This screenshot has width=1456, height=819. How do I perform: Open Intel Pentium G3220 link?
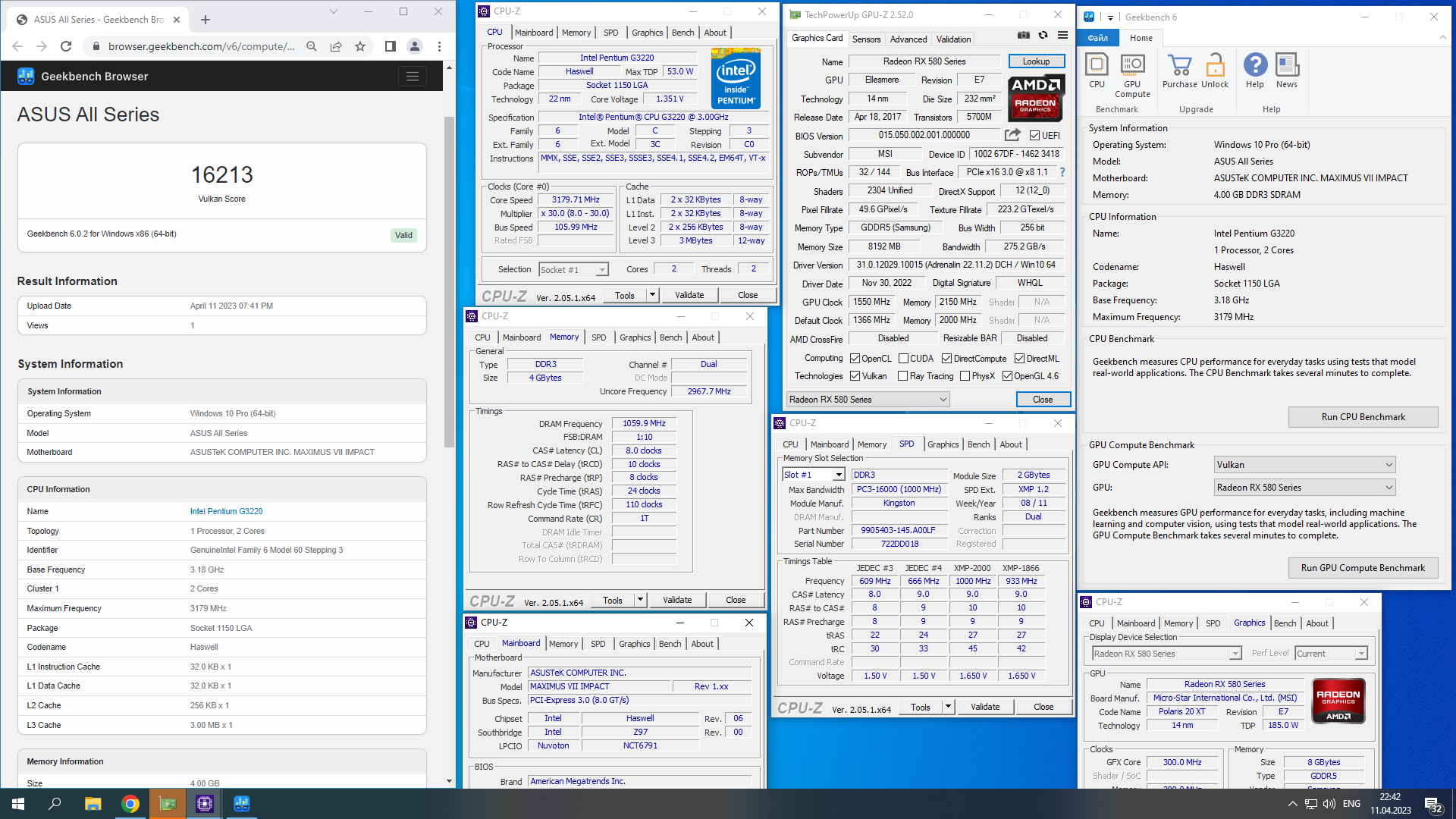pyautogui.click(x=226, y=512)
